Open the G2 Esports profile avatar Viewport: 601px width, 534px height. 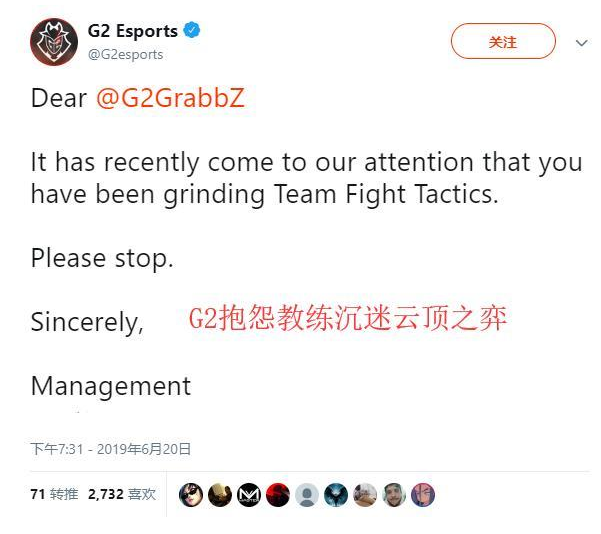pos(54,42)
